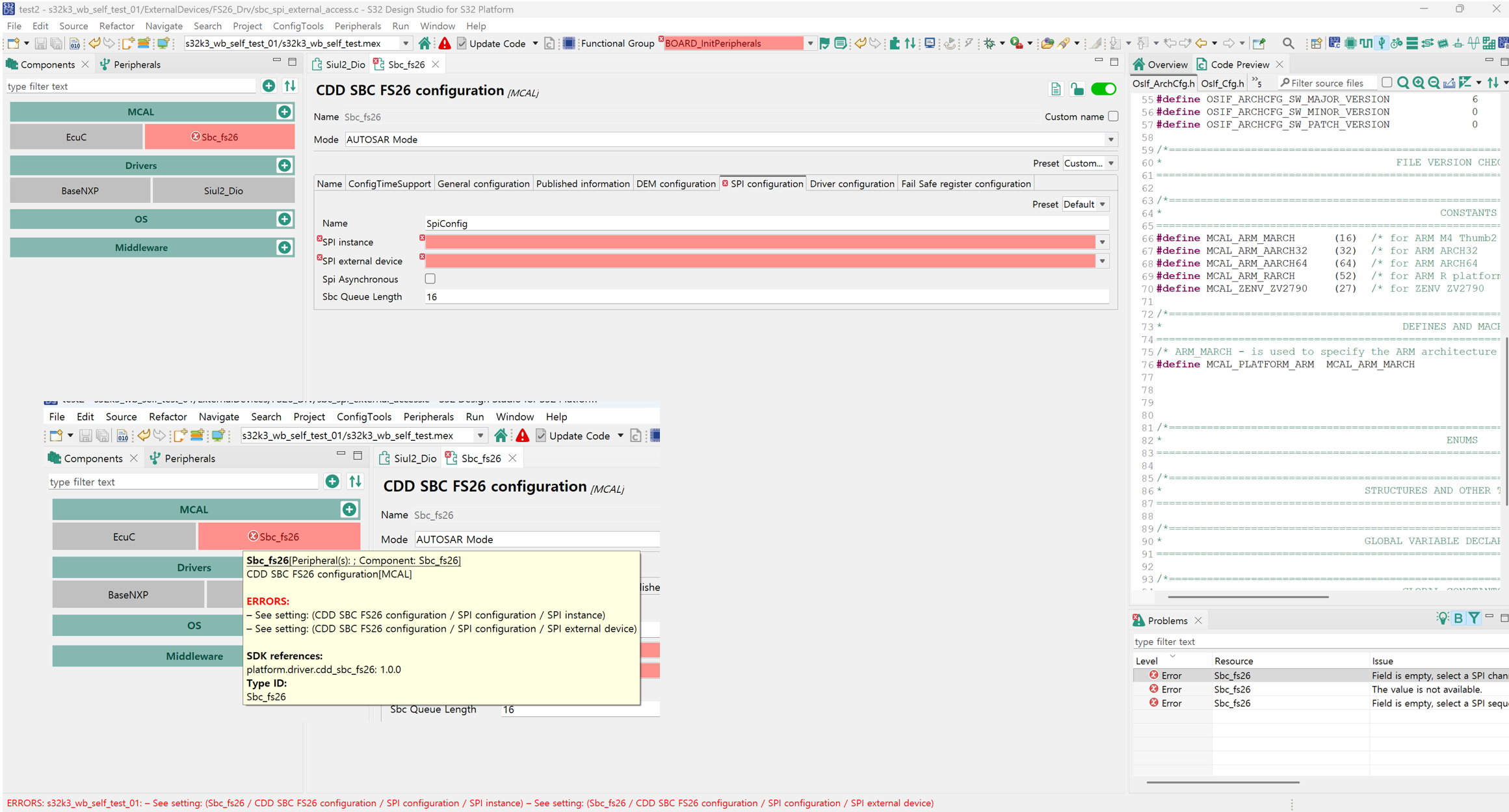Open the SPI instance dropdown

[x=1103, y=241]
